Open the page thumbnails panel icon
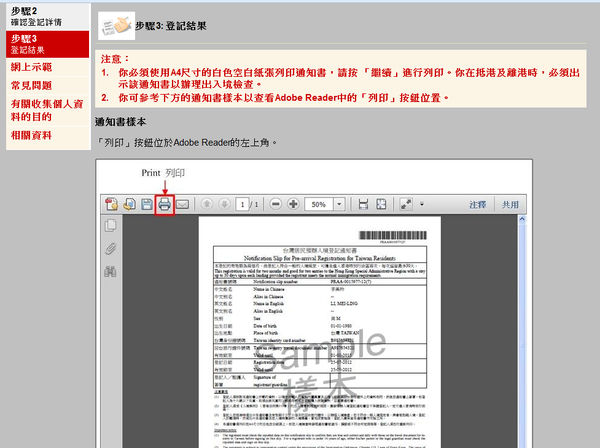Viewport: 600px width, 448px height. 111,226
